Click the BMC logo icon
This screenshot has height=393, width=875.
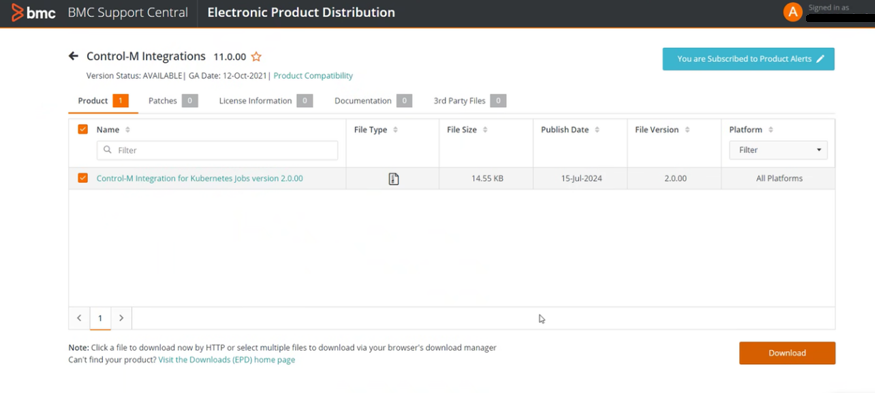[x=33, y=12]
